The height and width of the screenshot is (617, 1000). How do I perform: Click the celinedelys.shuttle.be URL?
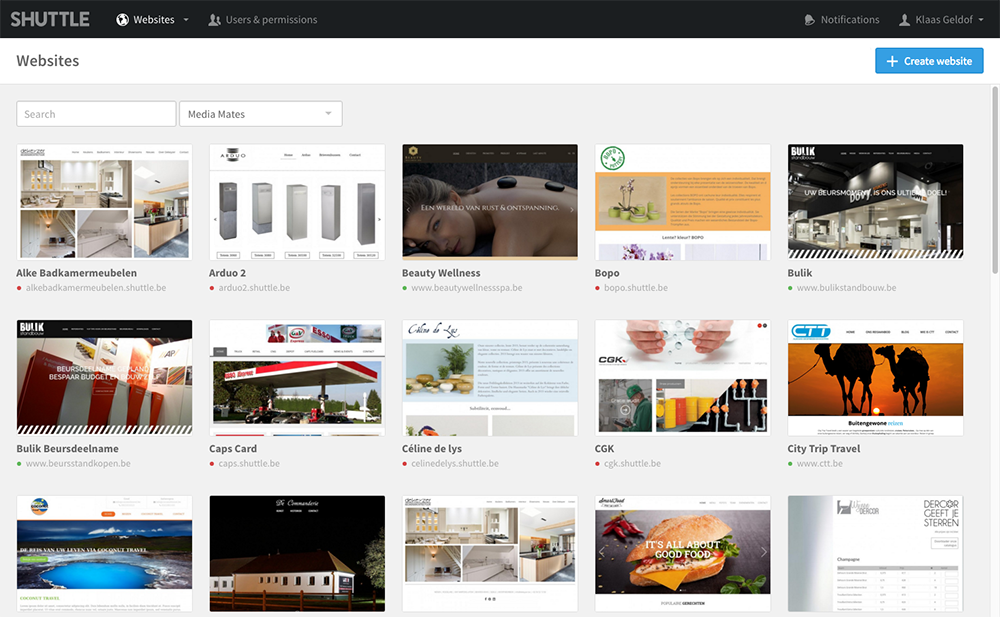coord(455,464)
